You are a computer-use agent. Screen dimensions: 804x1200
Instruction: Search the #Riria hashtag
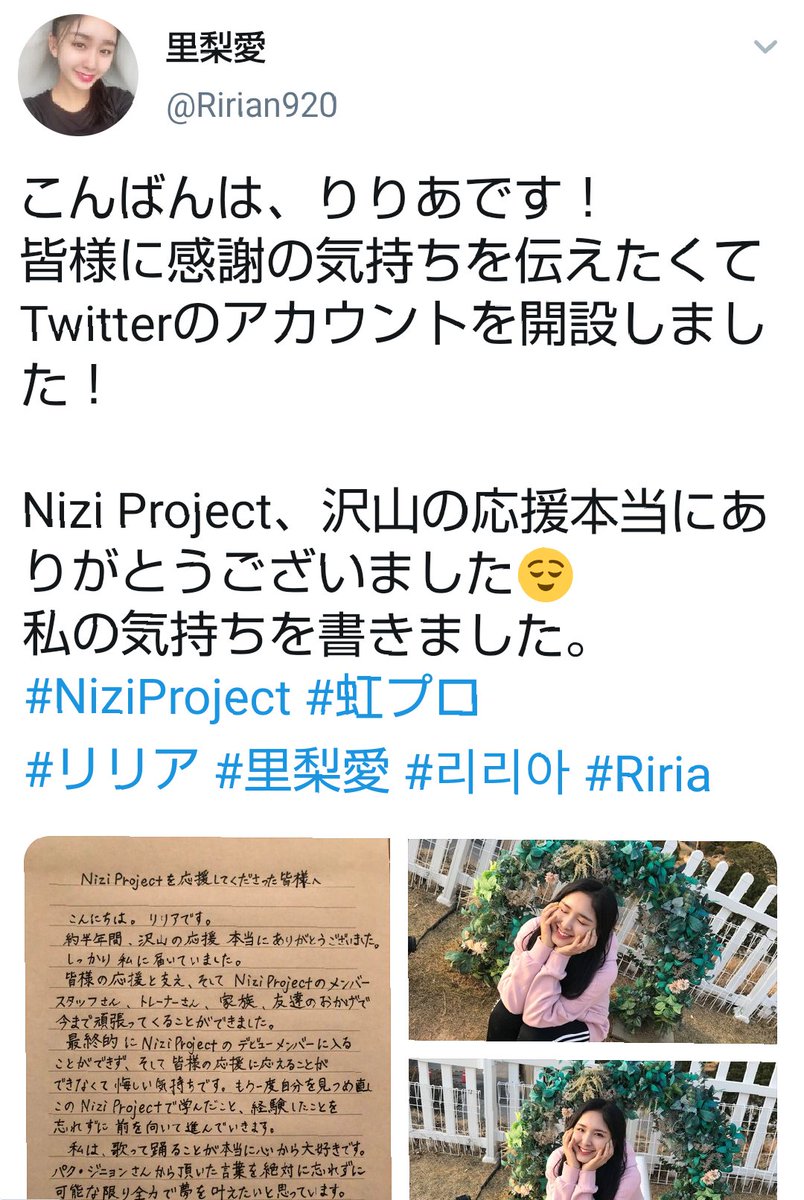648,774
